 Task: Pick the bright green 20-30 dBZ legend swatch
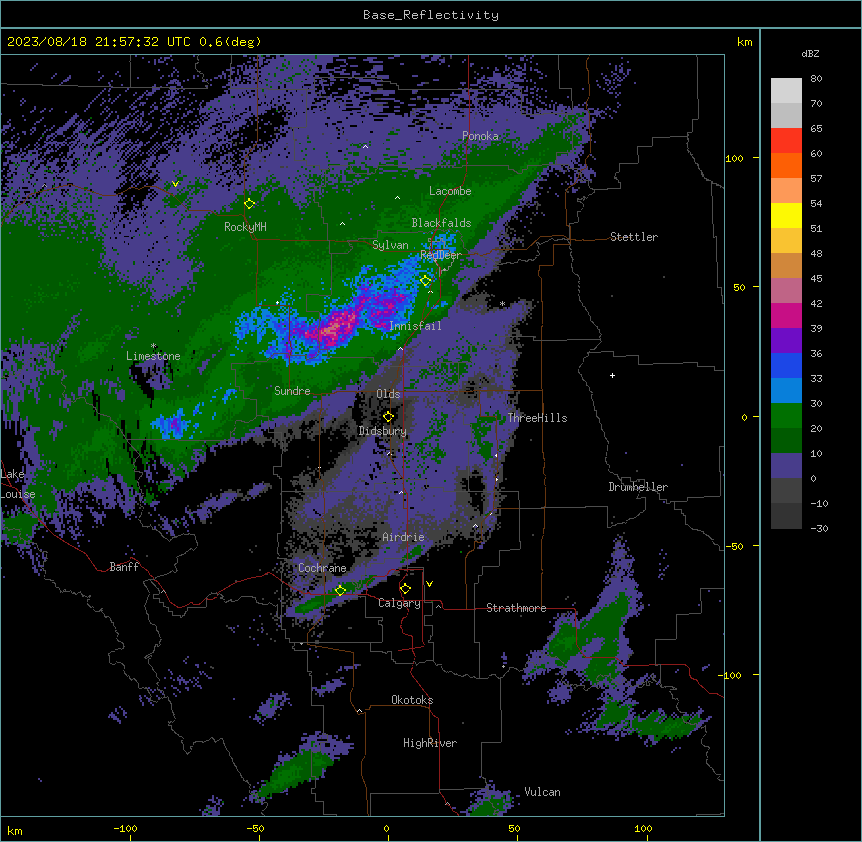click(786, 416)
